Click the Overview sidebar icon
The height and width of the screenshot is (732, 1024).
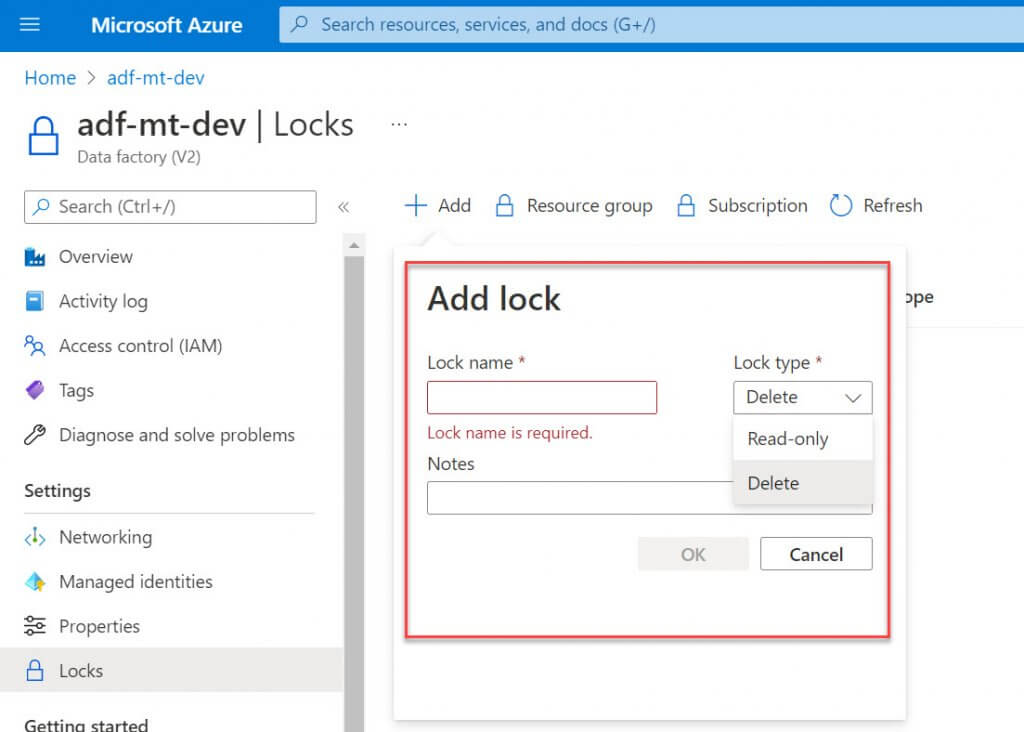35,257
